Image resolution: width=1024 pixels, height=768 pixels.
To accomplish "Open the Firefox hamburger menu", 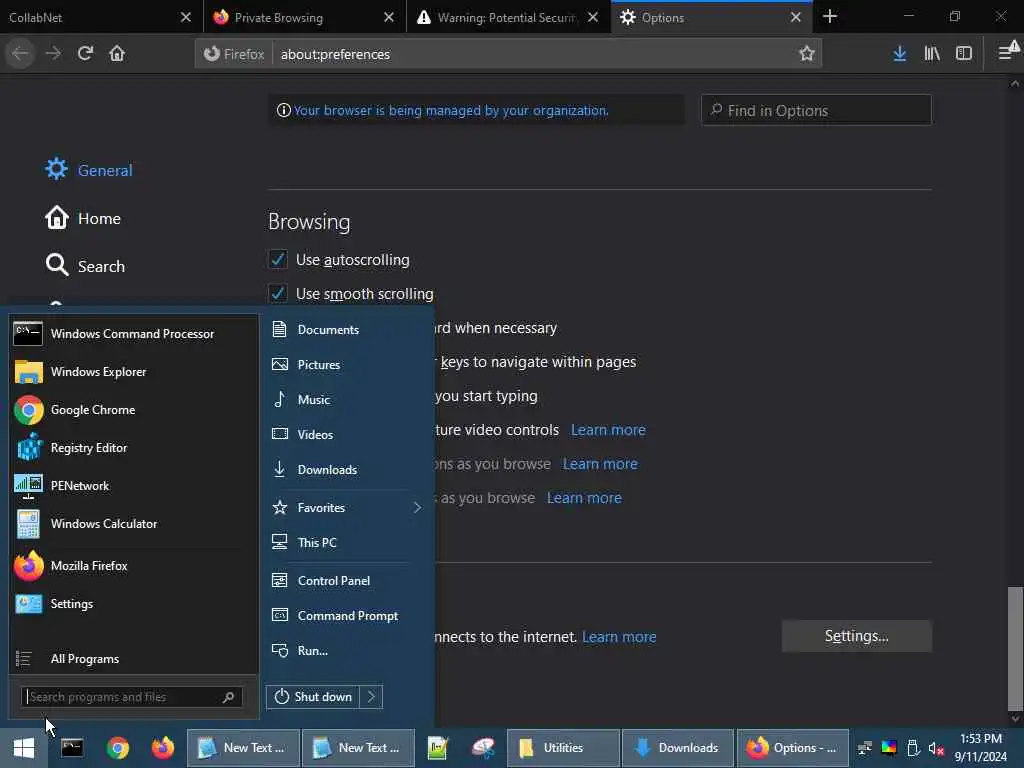I will coord(1007,52).
